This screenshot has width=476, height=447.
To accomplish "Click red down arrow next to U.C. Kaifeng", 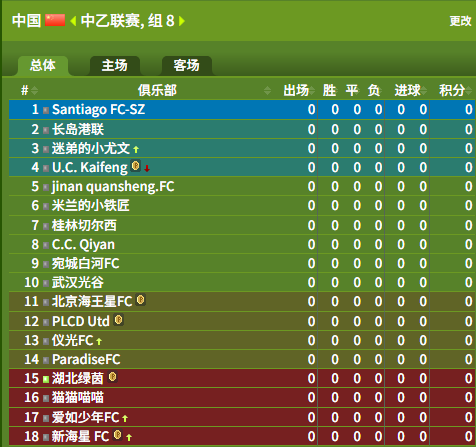I will pos(147,169).
